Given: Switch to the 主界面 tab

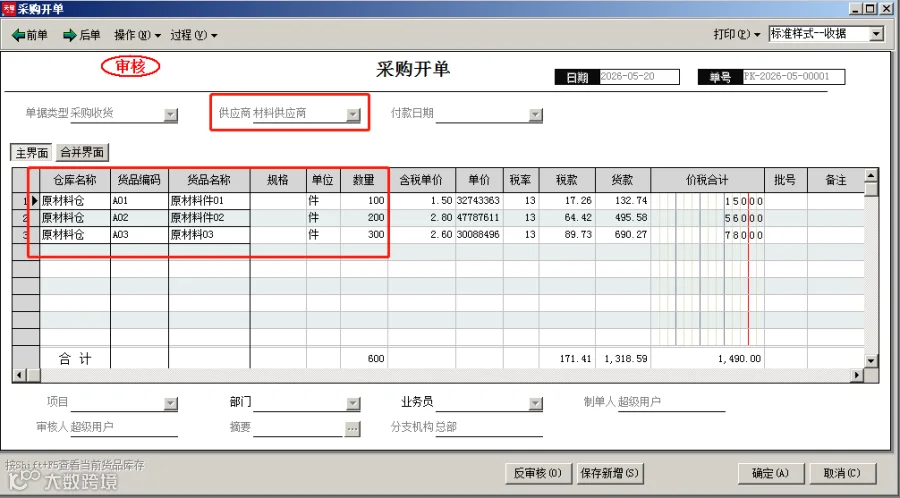Looking at the screenshot, I should click(32, 153).
